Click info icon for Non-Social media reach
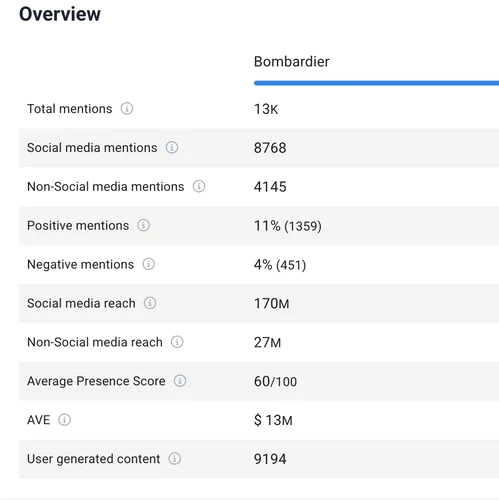499x500 pixels. 177,342
